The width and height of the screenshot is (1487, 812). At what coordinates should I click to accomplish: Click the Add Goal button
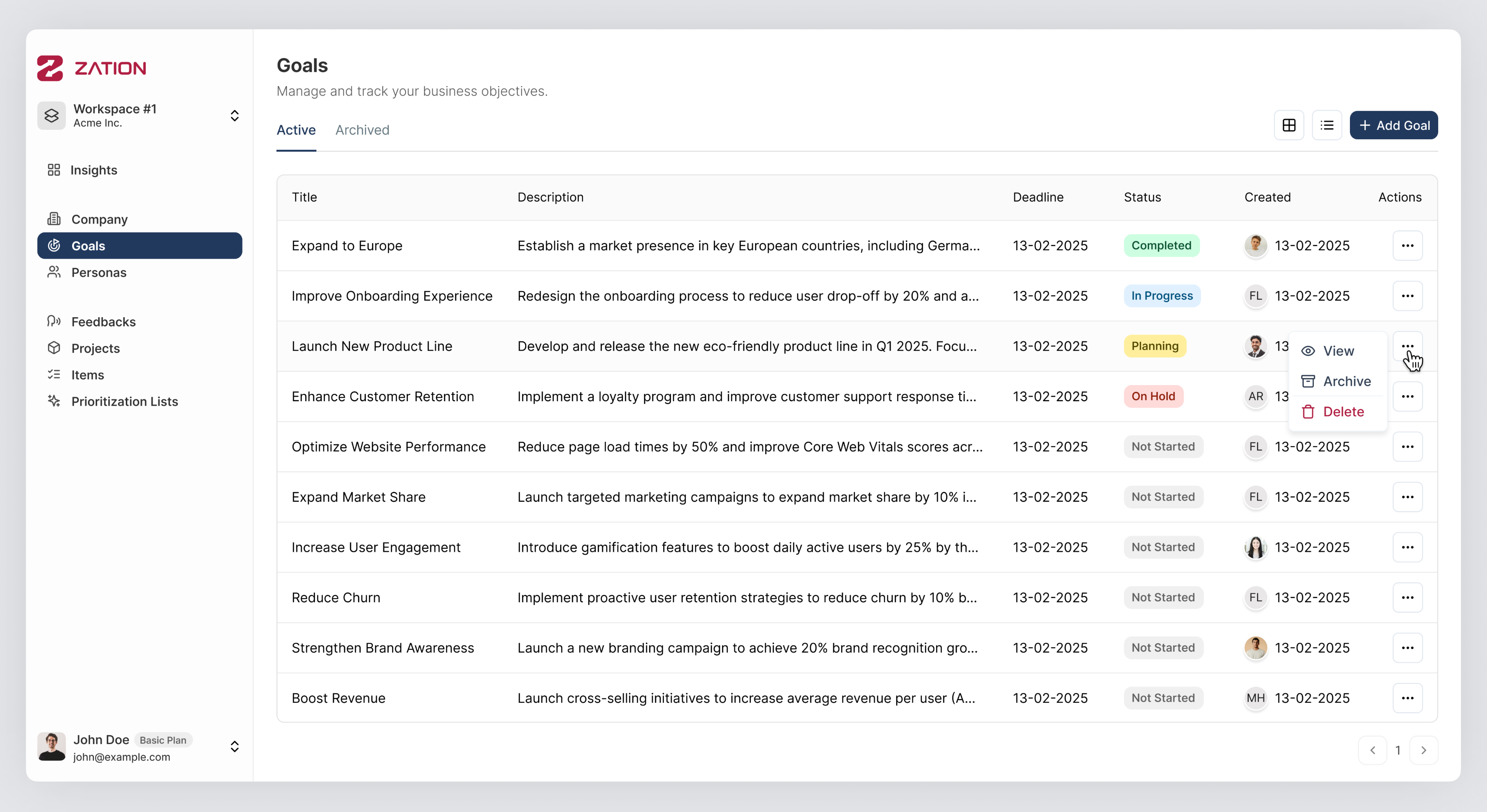[x=1393, y=125]
